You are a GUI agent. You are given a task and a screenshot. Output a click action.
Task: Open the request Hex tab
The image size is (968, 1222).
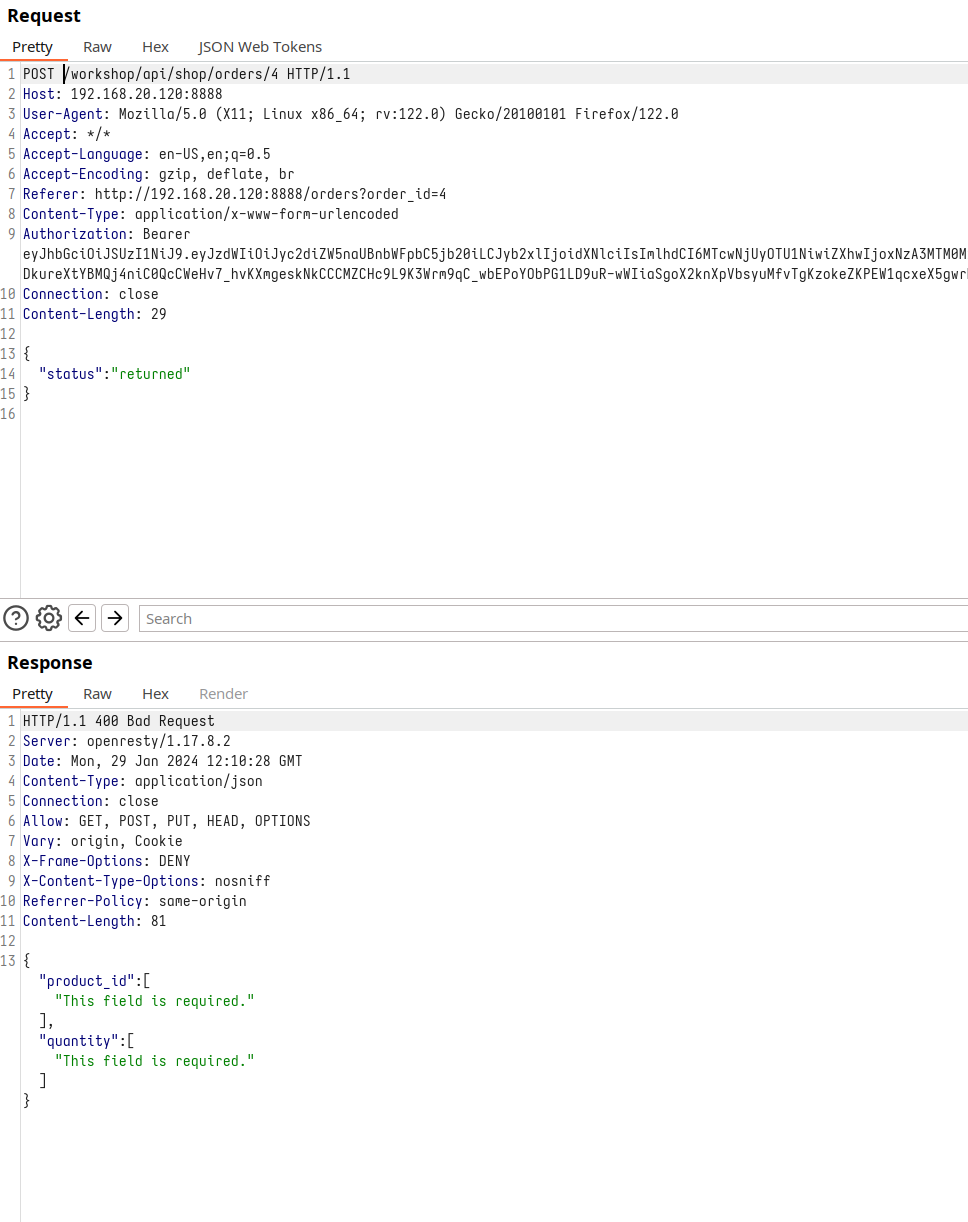pyautogui.click(x=155, y=47)
